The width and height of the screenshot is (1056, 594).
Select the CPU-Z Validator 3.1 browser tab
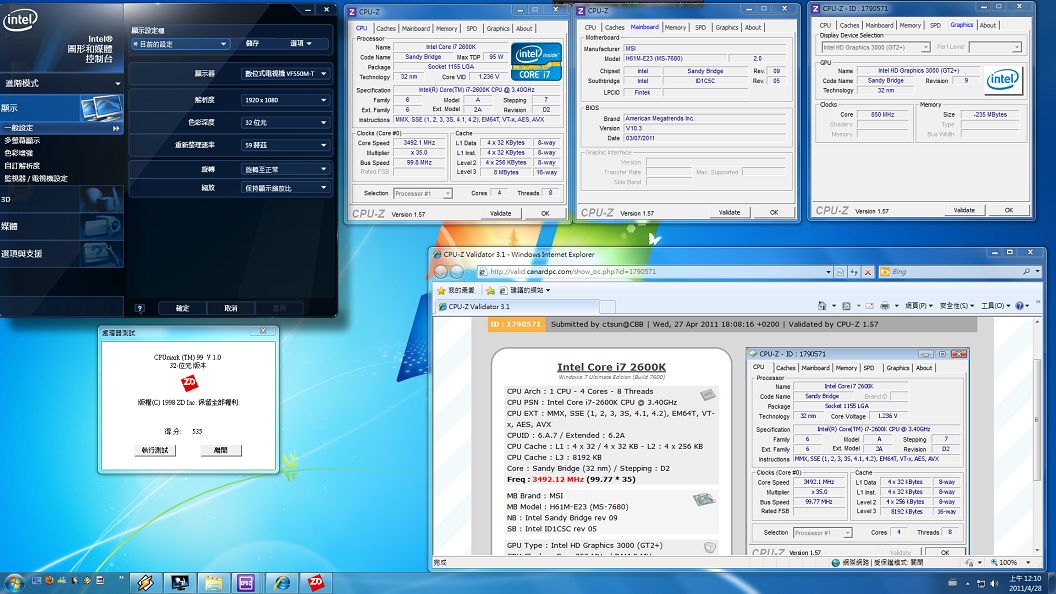[517, 306]
